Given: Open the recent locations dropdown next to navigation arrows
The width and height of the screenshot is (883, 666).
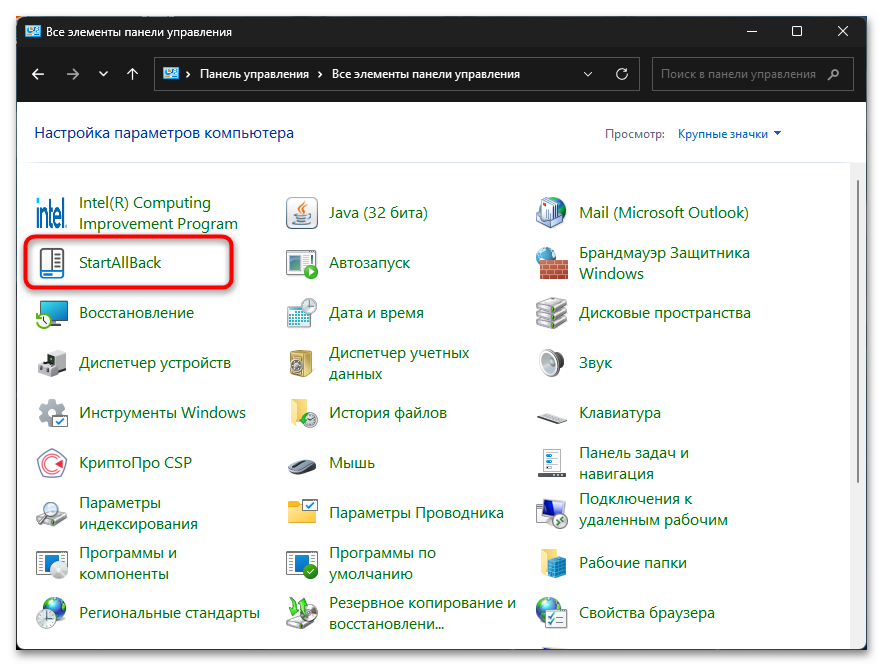Looking at the screenshot, I should (x=103, y=73).
